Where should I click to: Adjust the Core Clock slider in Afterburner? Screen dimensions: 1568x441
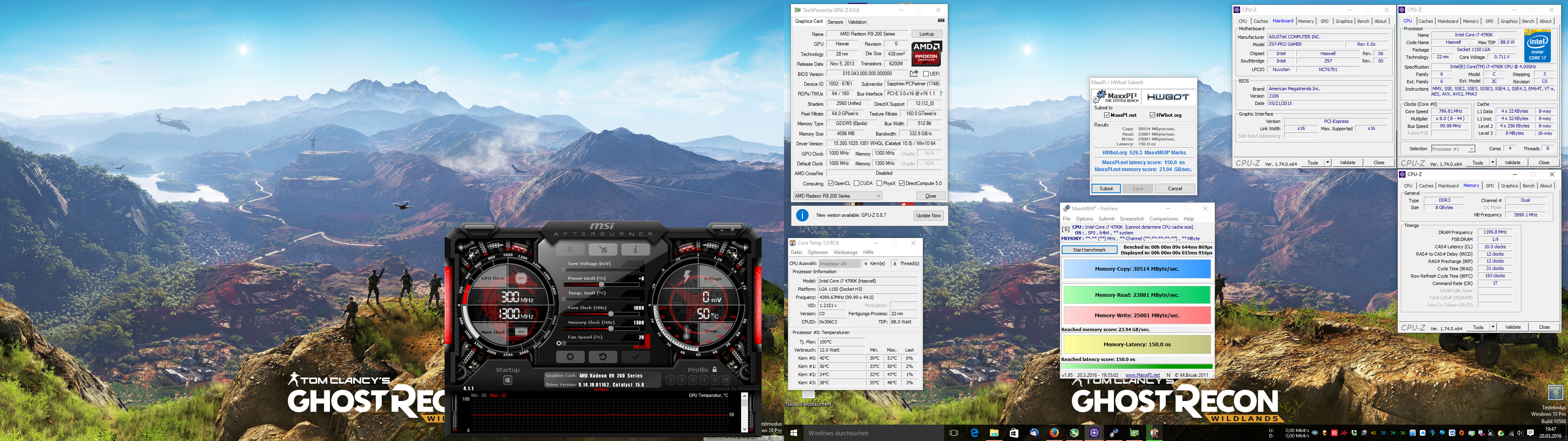tap(610, 314)
